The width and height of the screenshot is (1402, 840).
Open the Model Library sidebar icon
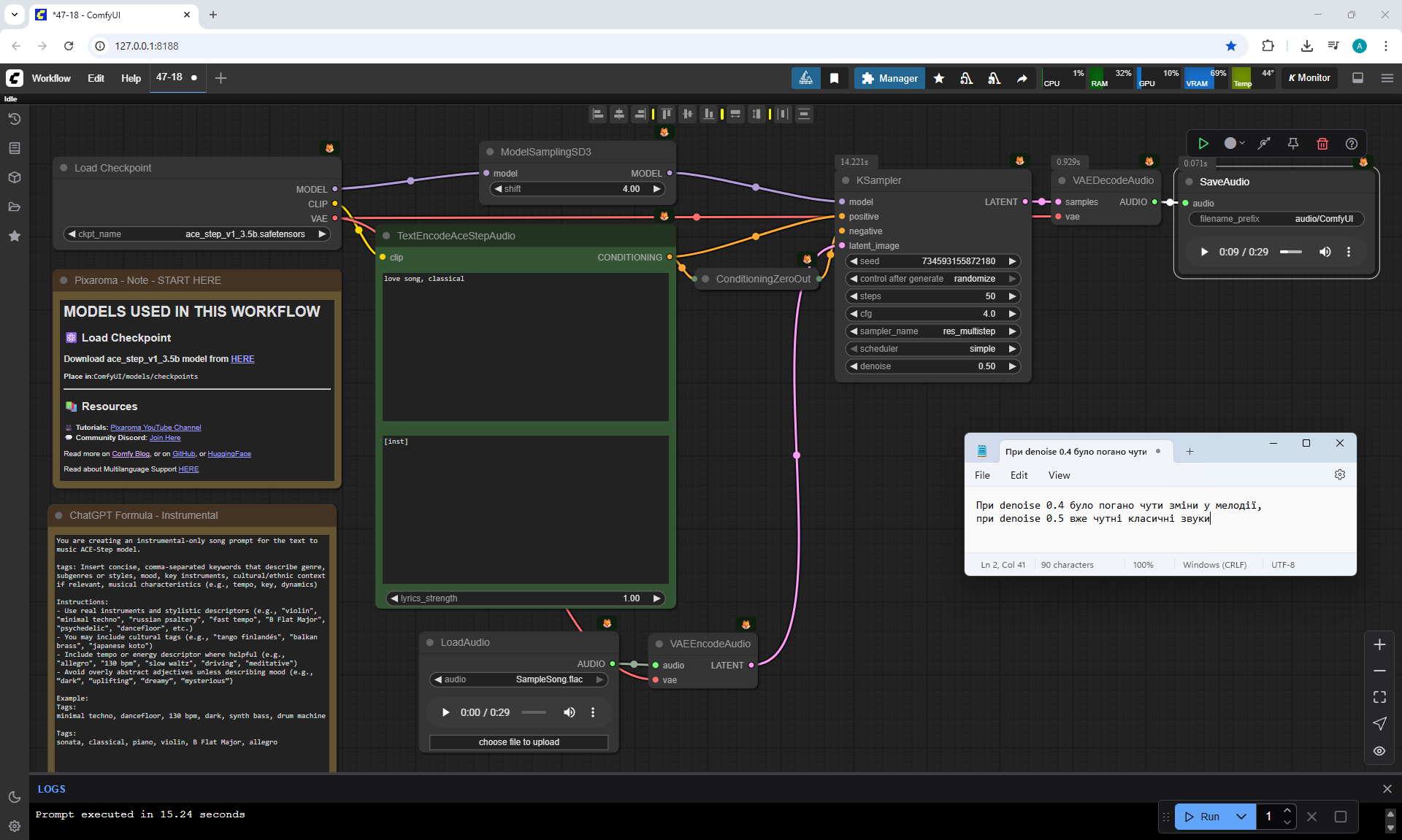point(15,177)
